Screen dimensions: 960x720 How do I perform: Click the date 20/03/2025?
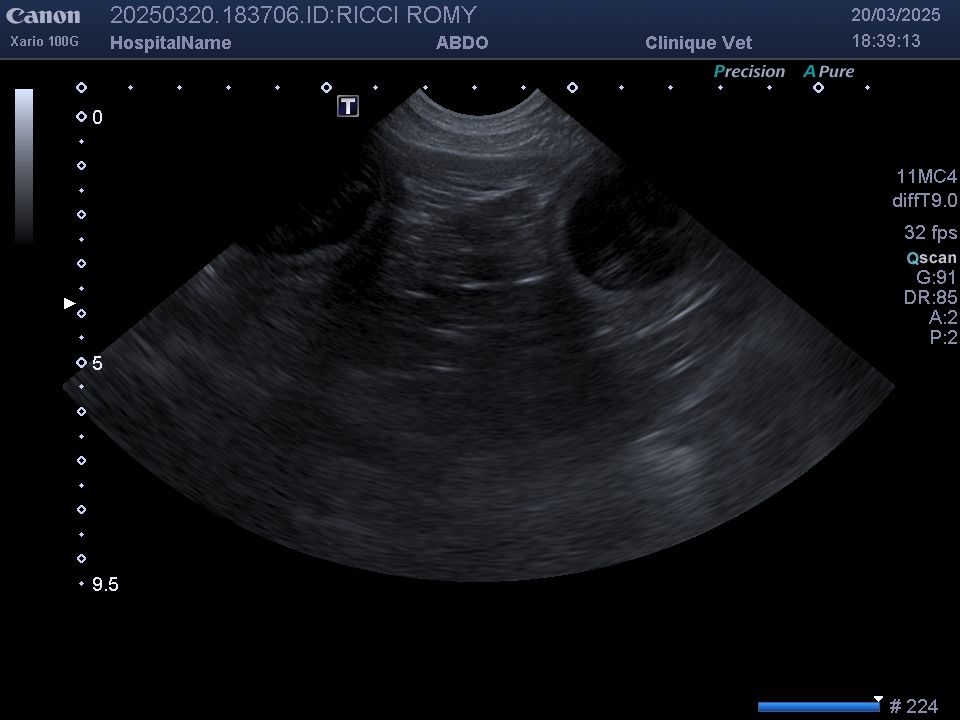[x=895, y=15]
